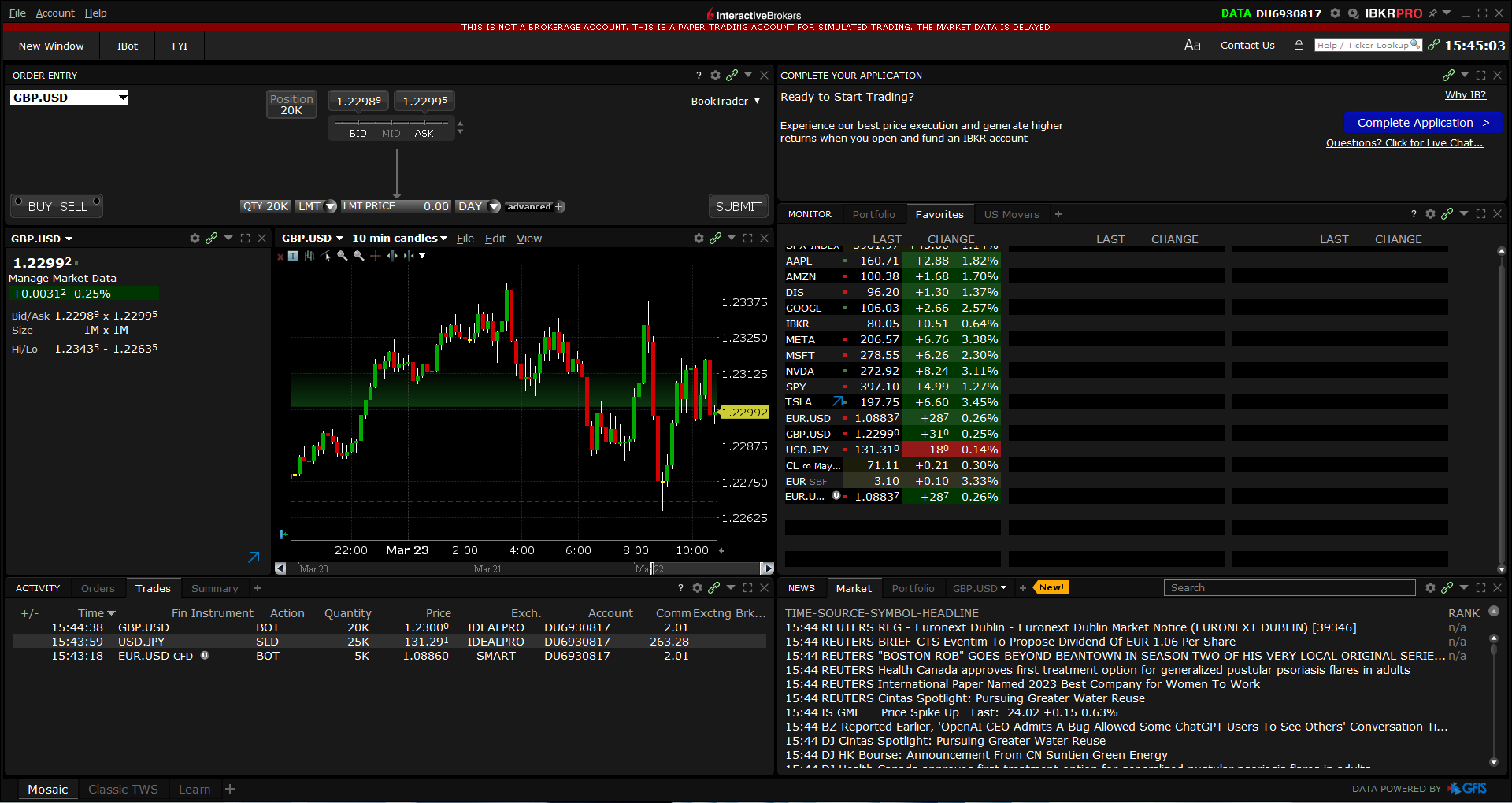The width and height of the screenshot is (1512, 803).
Task: Click the compress-bars icon in chart toolbar
Action: tap(409, 256)
